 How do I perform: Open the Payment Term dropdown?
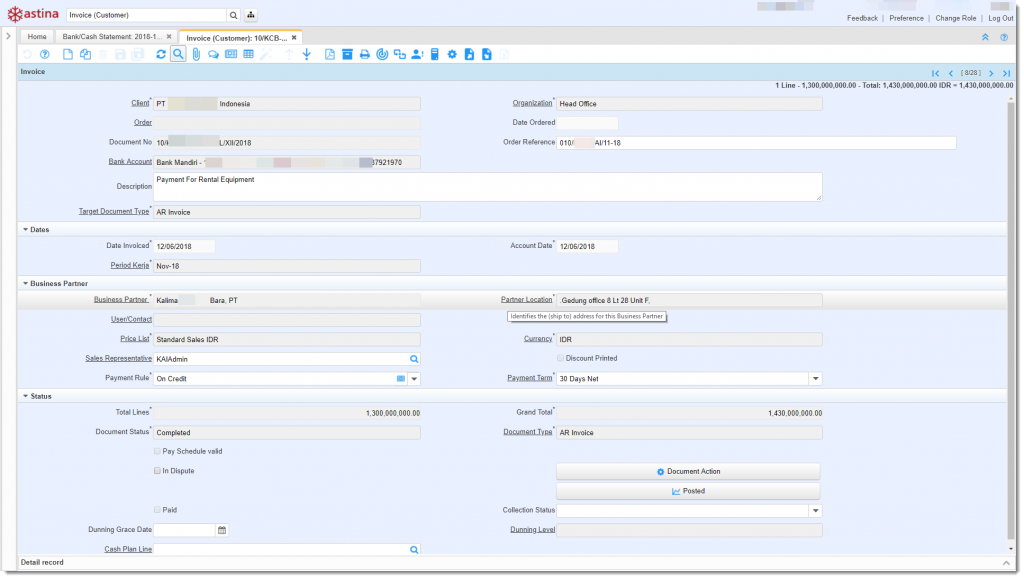815,379
